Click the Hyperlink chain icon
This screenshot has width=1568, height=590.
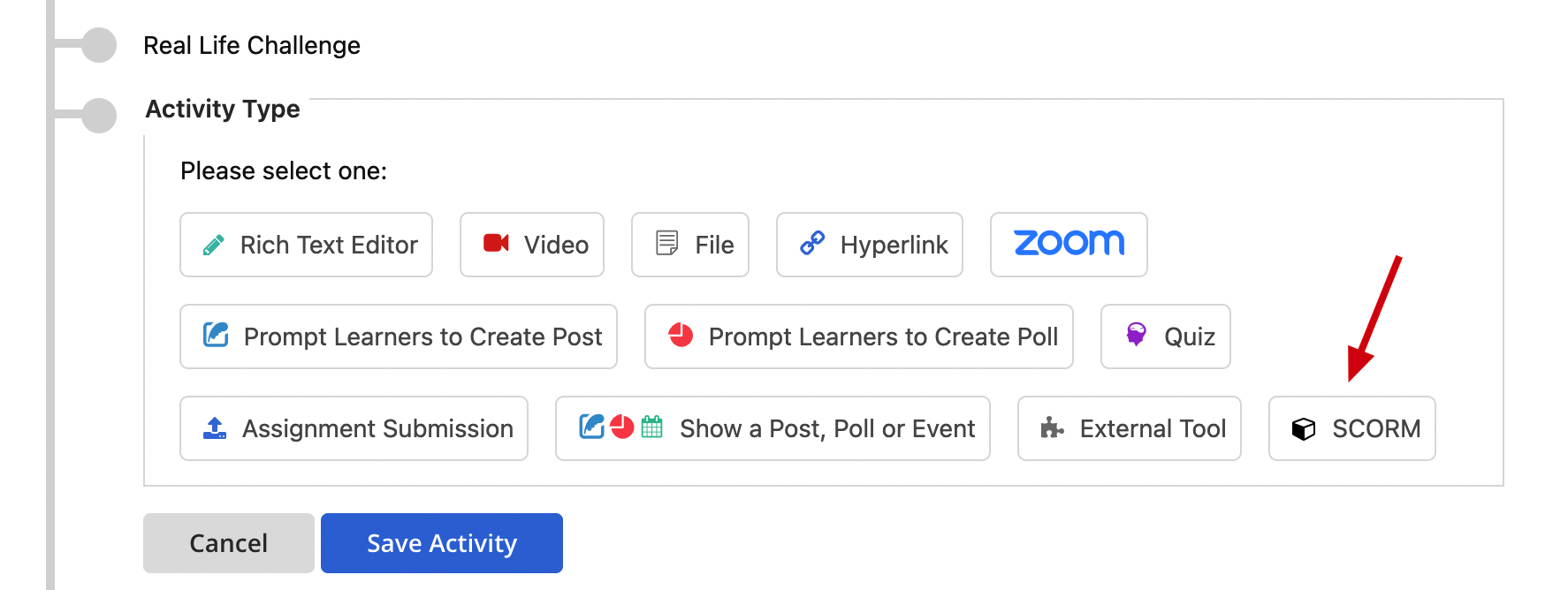[x=812, y=243]
